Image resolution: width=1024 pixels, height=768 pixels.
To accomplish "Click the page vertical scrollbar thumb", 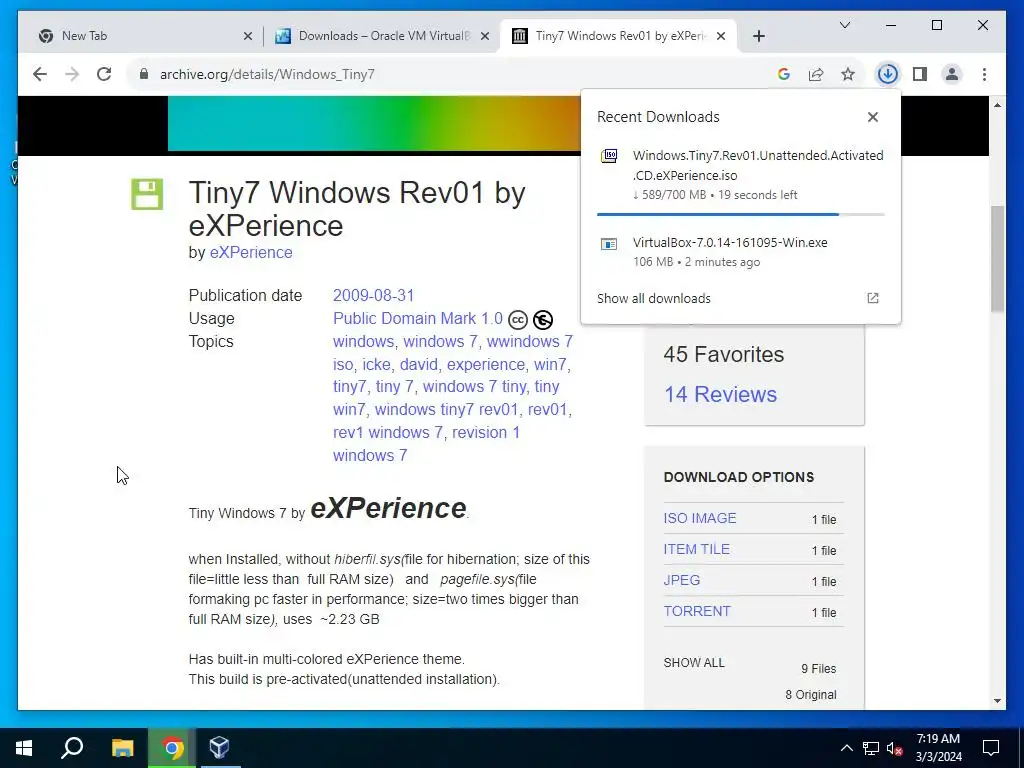I will (x=997, y=259).
